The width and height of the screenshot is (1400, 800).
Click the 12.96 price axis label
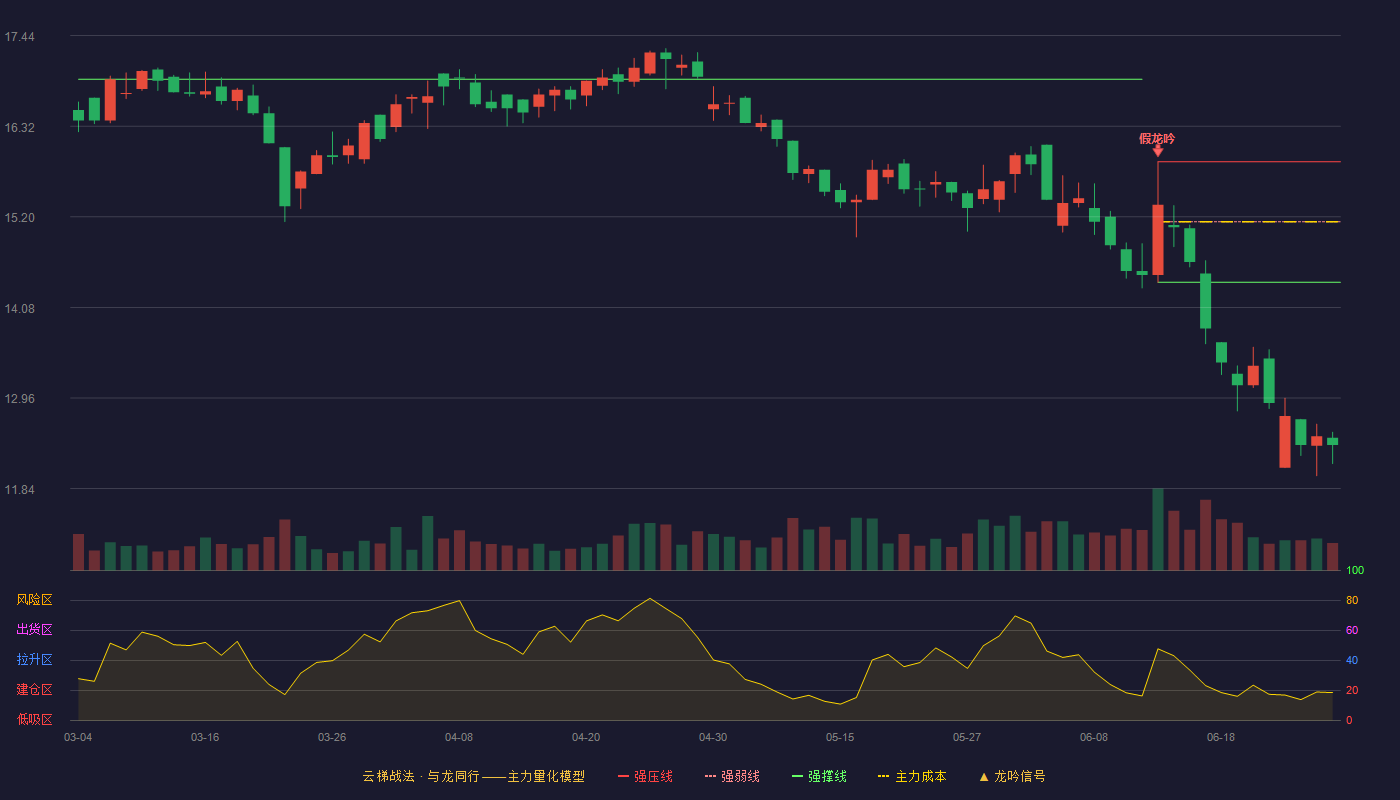click(19, 399)
